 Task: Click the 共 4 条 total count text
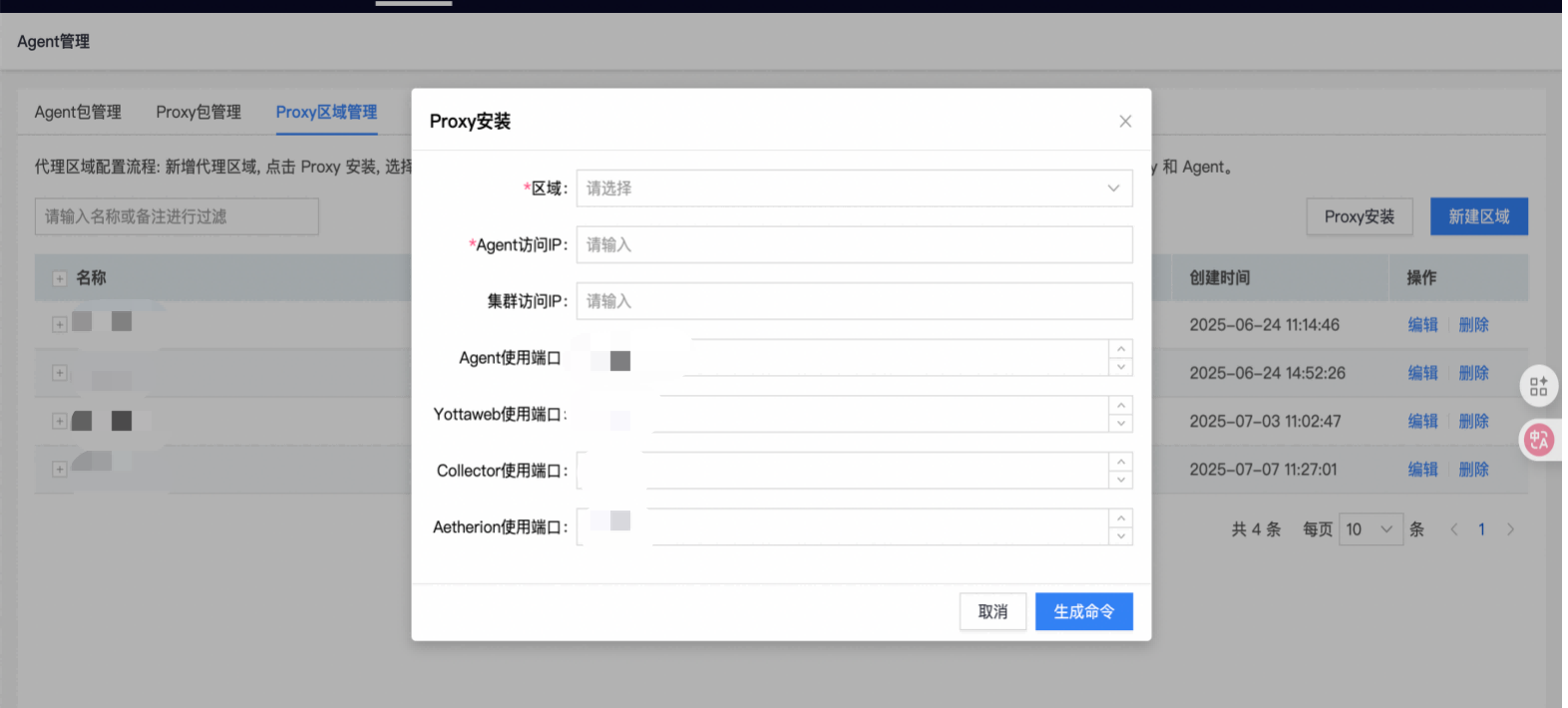tap(1256, 530)
